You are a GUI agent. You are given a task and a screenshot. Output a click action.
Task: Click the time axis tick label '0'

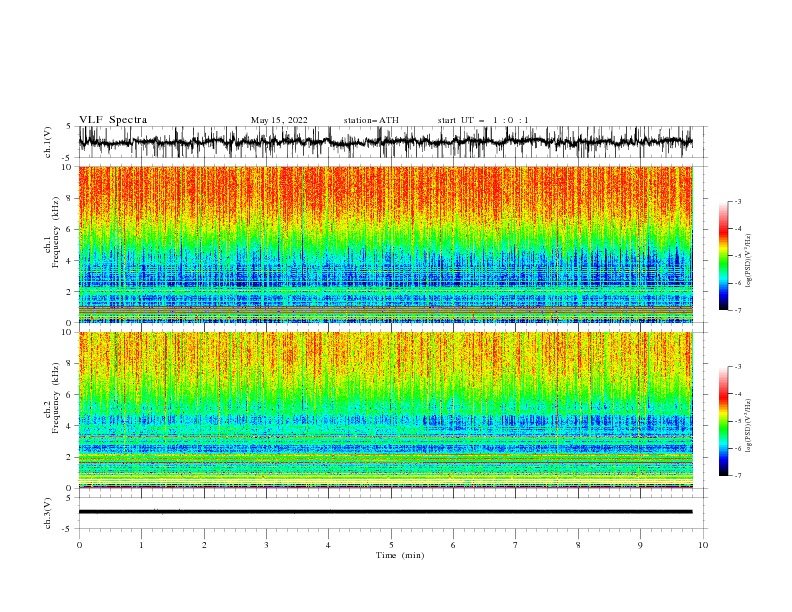79,545
